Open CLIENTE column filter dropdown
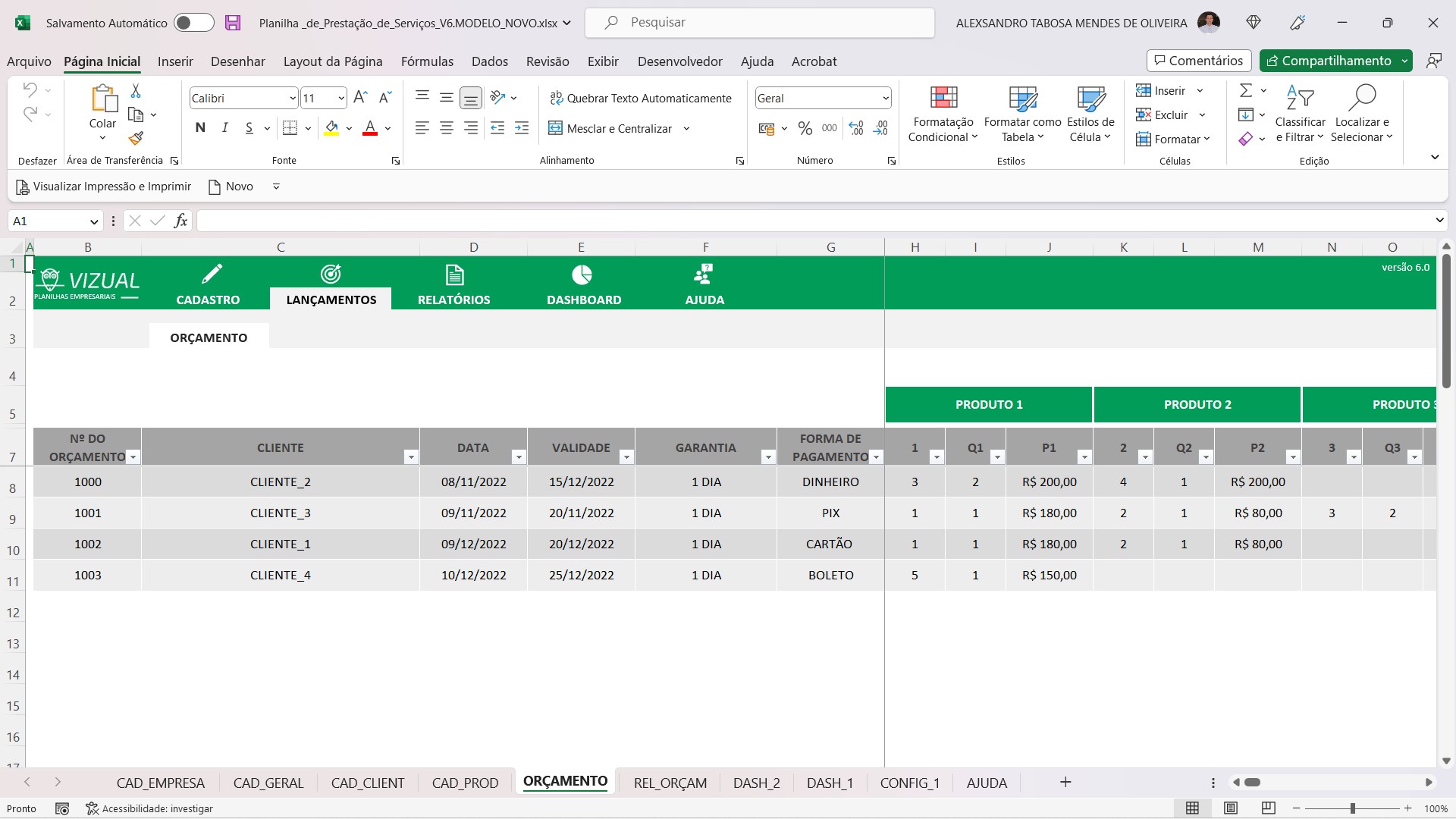 411,457
